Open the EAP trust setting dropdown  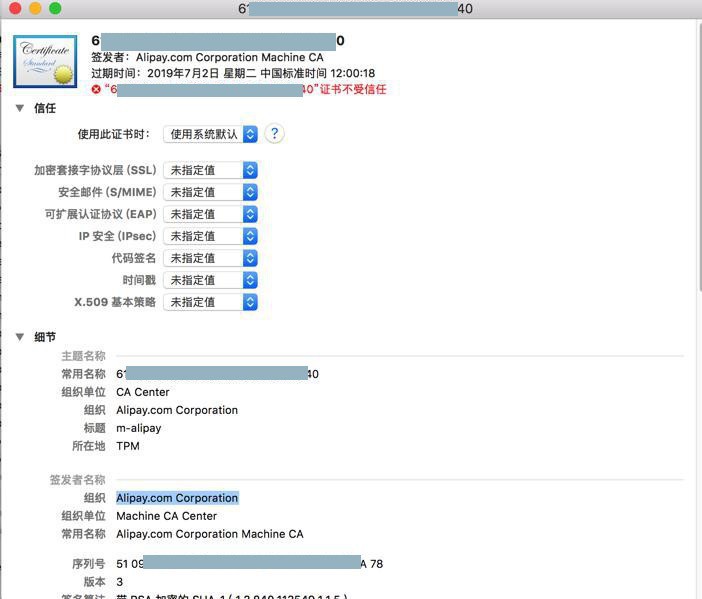coord(210,214)
